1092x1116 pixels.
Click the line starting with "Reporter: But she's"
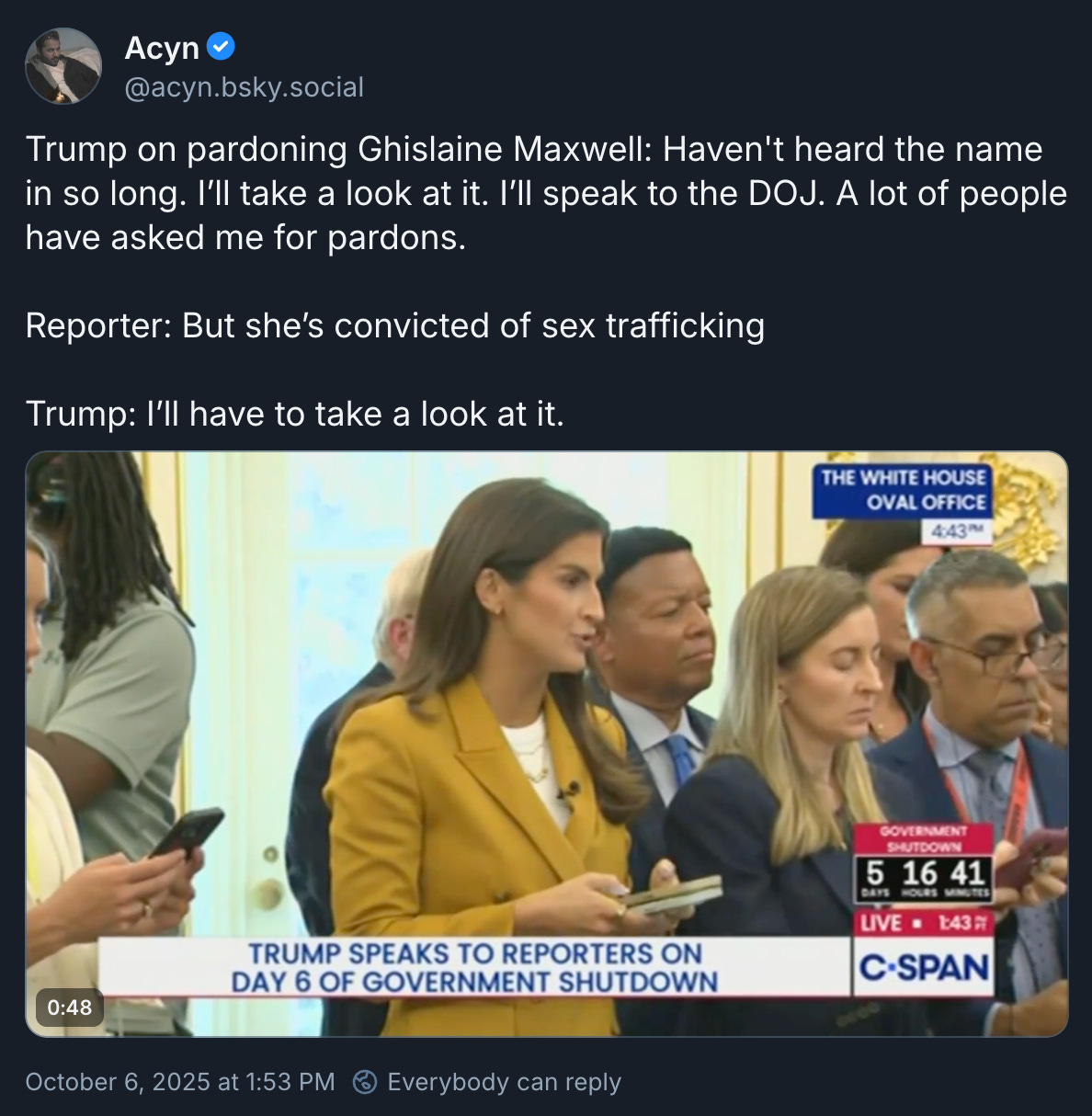395,325
